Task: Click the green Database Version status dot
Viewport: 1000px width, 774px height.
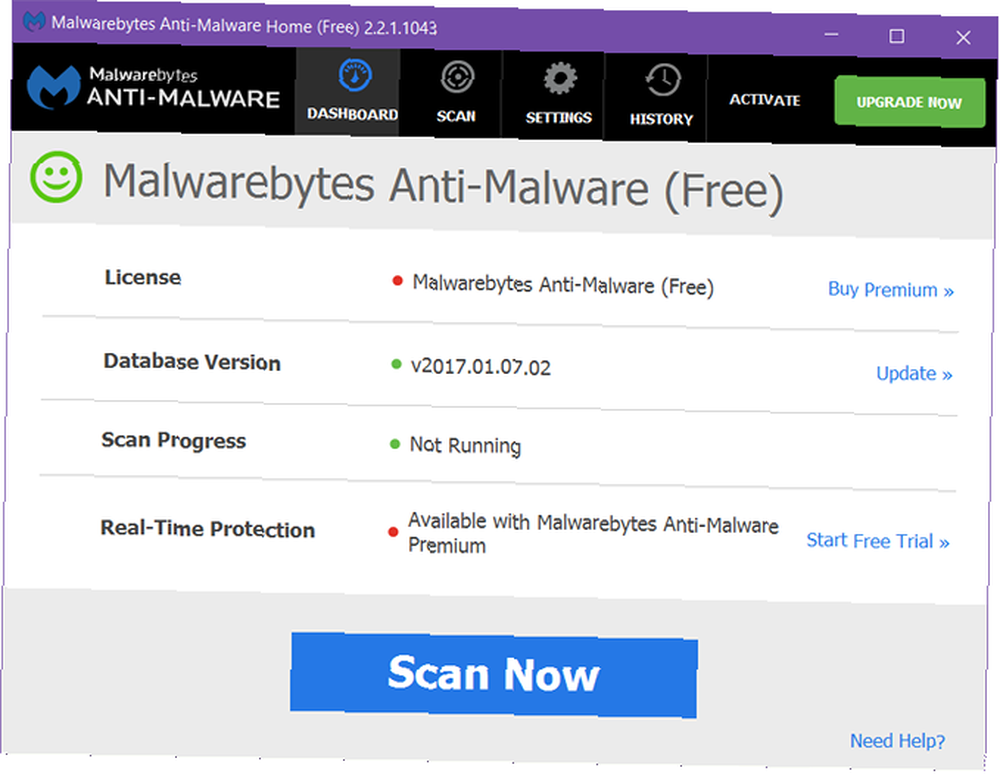Action: [x=396, y=364]
